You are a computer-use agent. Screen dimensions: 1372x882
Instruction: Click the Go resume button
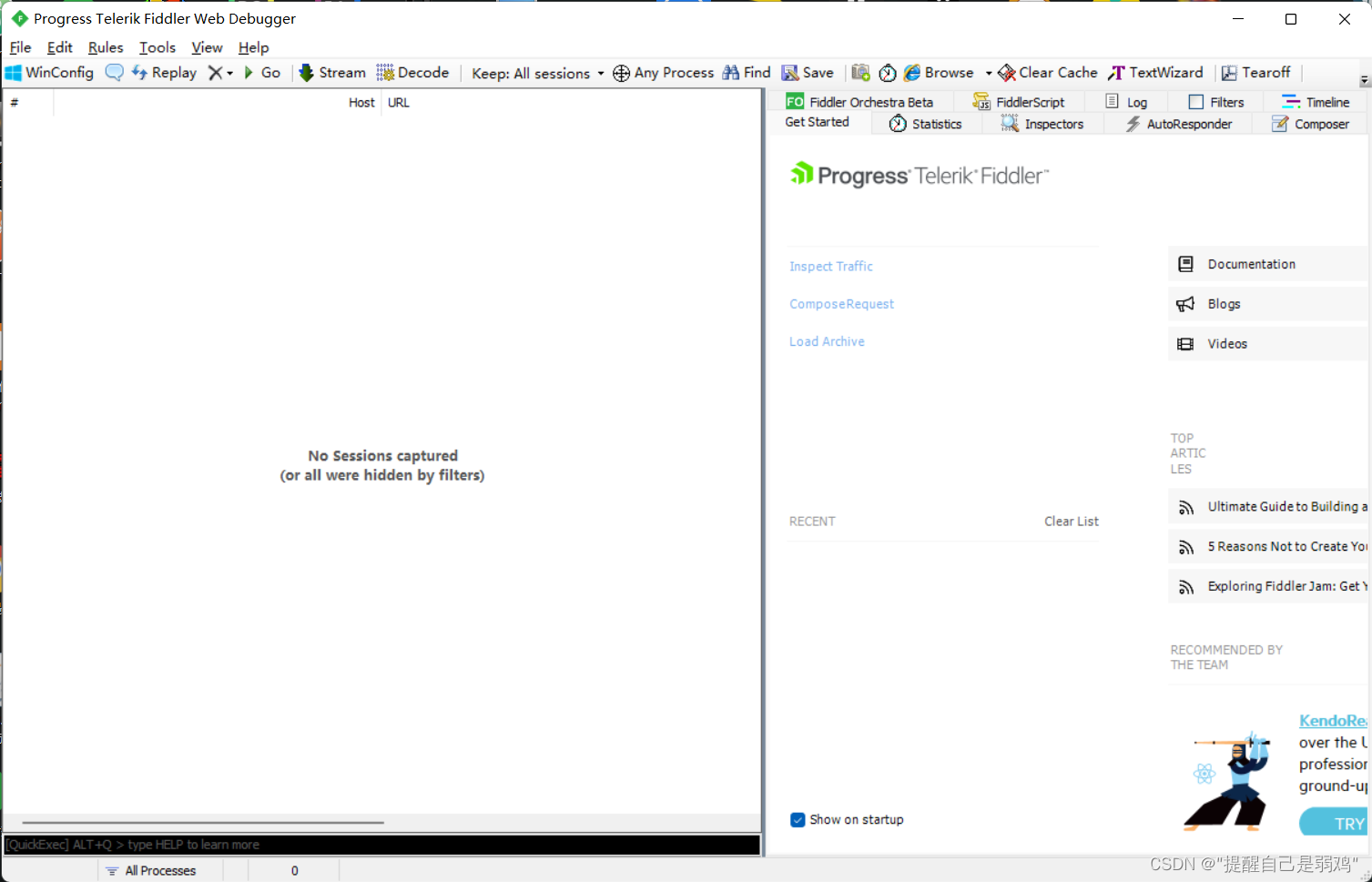[262, 73]
